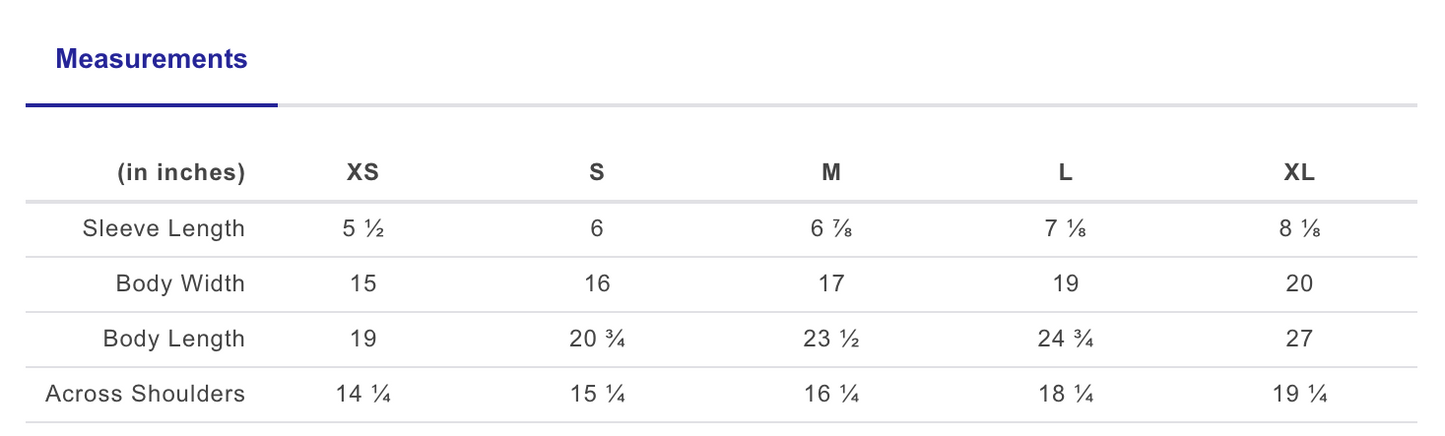Click the XL size column header
Image resolution: width=1445 pixels, height=436 pixels.
[x=1299, y=173]
